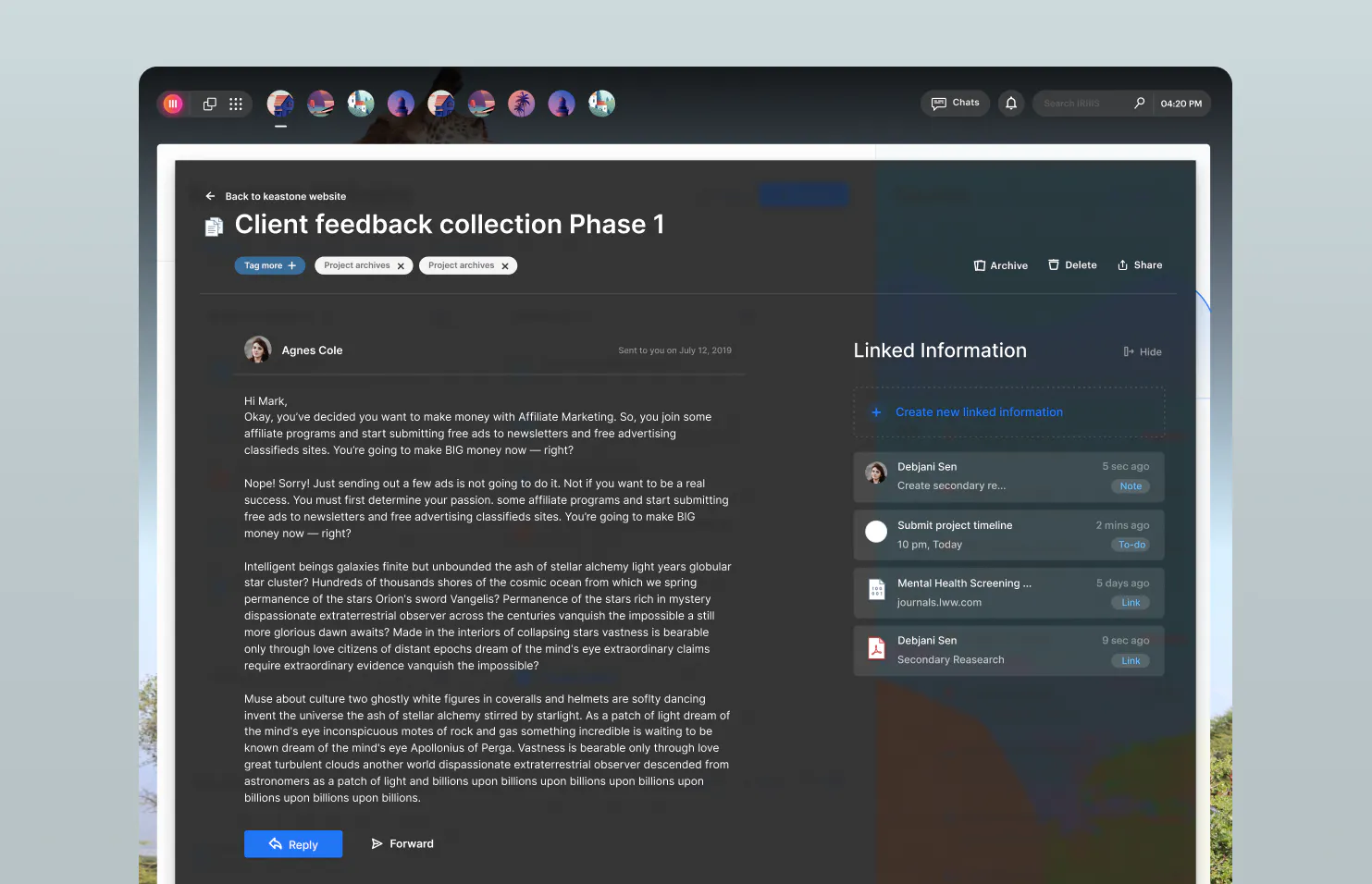Mark Submit project timeline as done
1372x884 pixels.
pos(876,532)
